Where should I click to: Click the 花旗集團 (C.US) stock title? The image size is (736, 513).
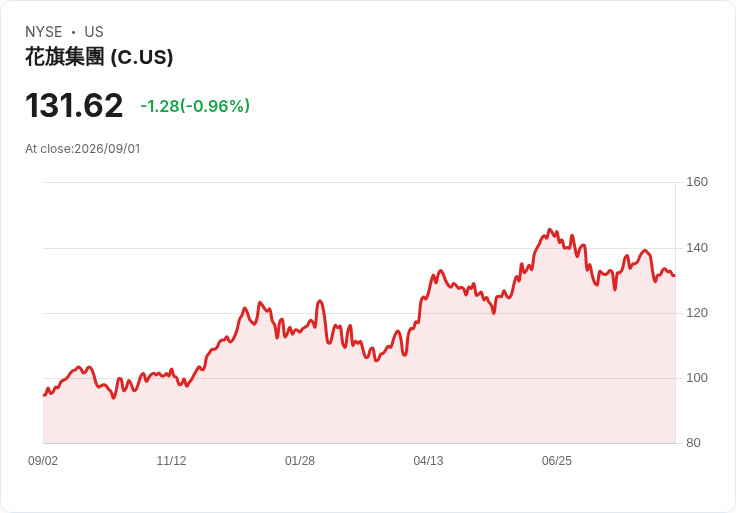[99, 57]
